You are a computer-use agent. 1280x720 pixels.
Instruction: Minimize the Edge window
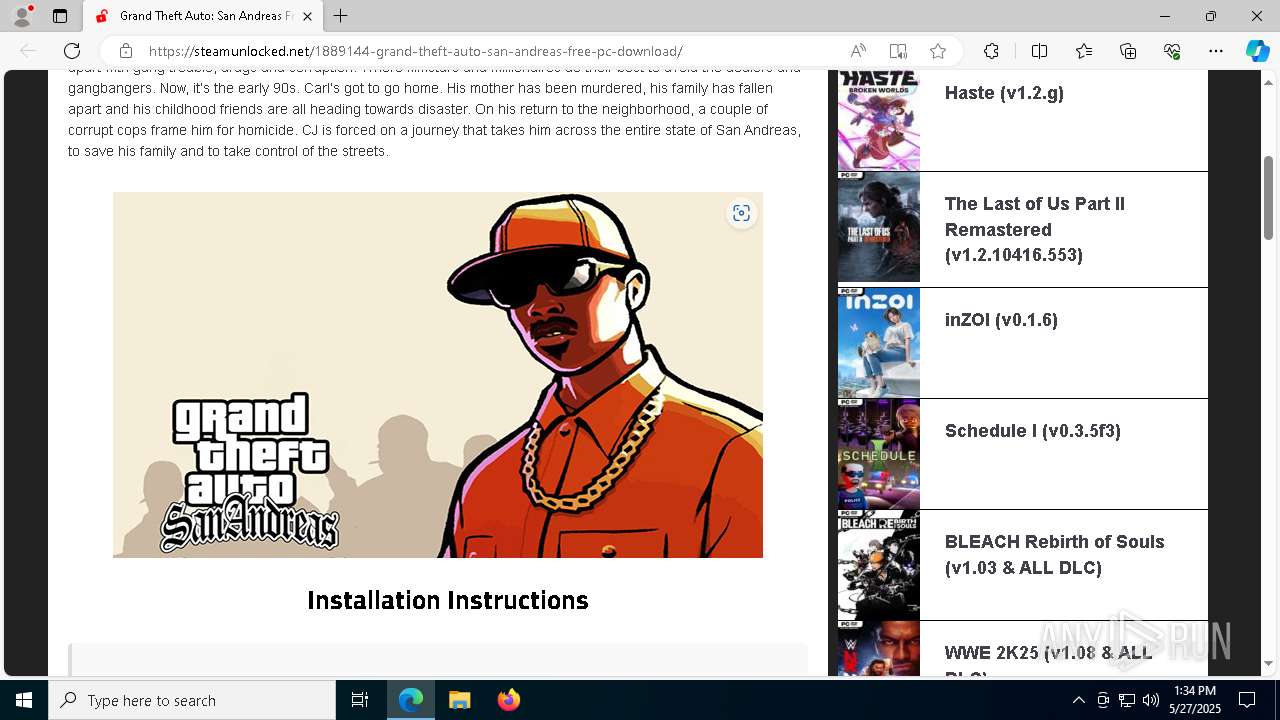pos(1165,16)
